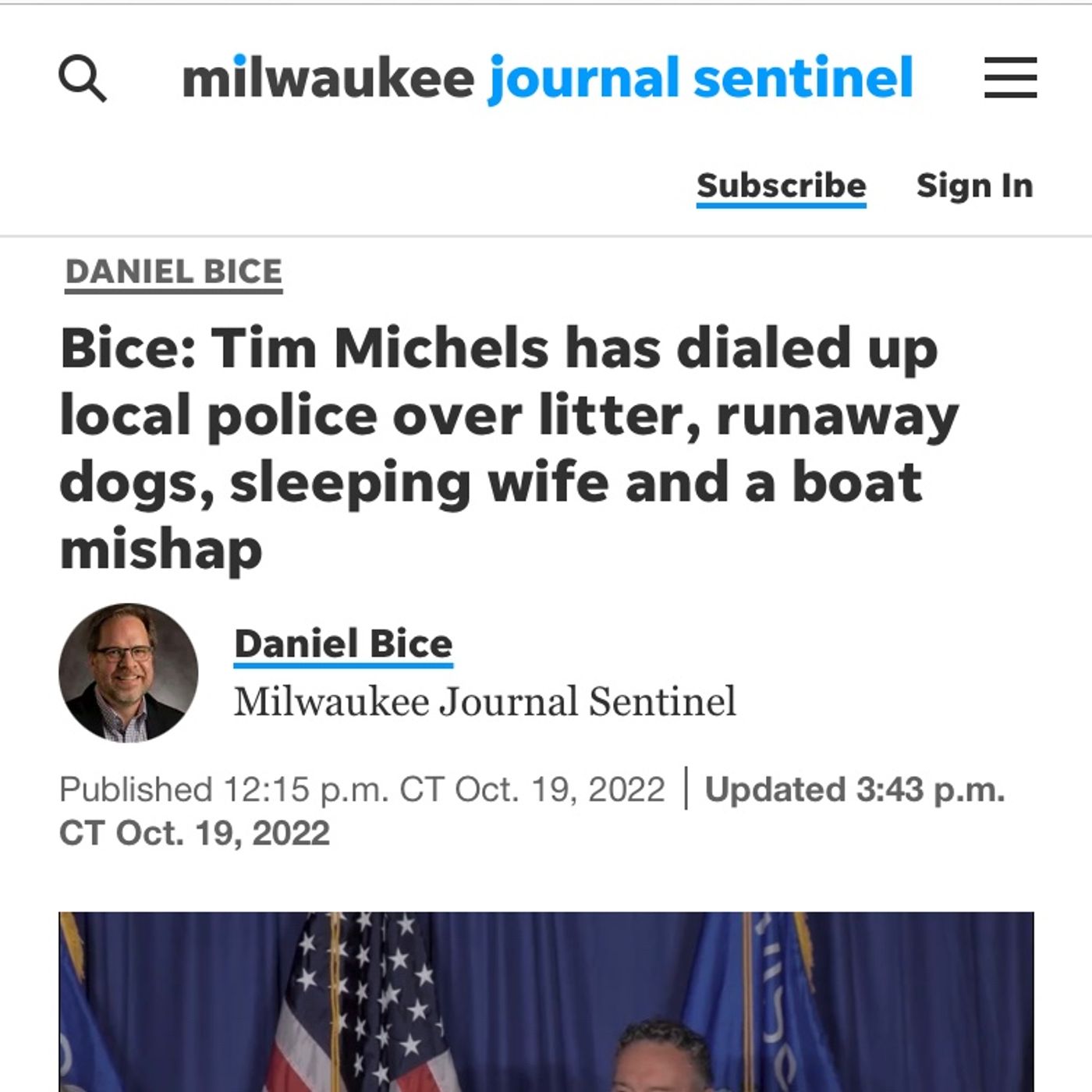Select the Daniel Bice author name link
The width and height of the screenshot is (1092, 1092).
(x=343, y=644)
